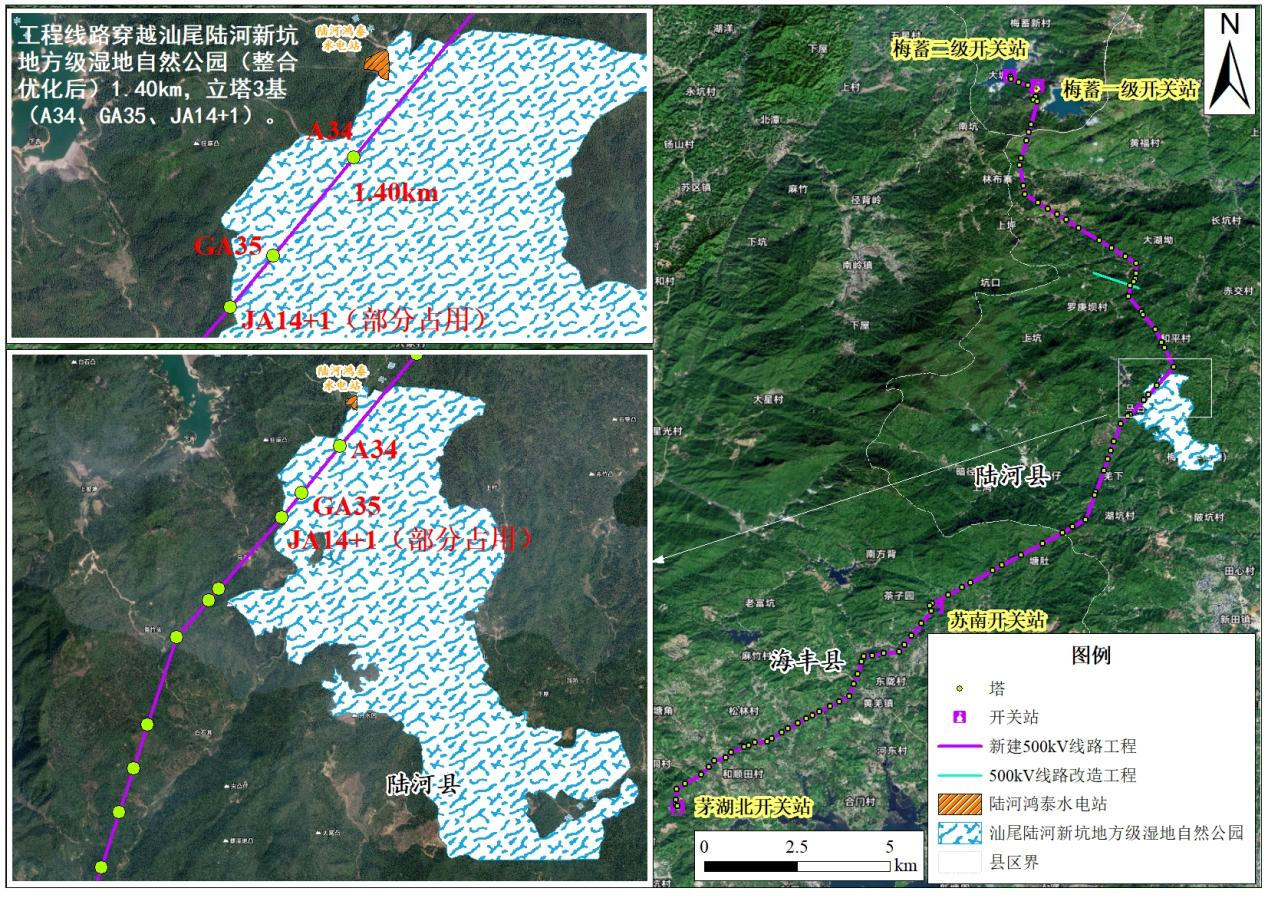Viewport: 1268px width, 898px height.
Task: Select the 开关站 symbol in the legend
Action: pyautogui.click(x=960, y=718)
